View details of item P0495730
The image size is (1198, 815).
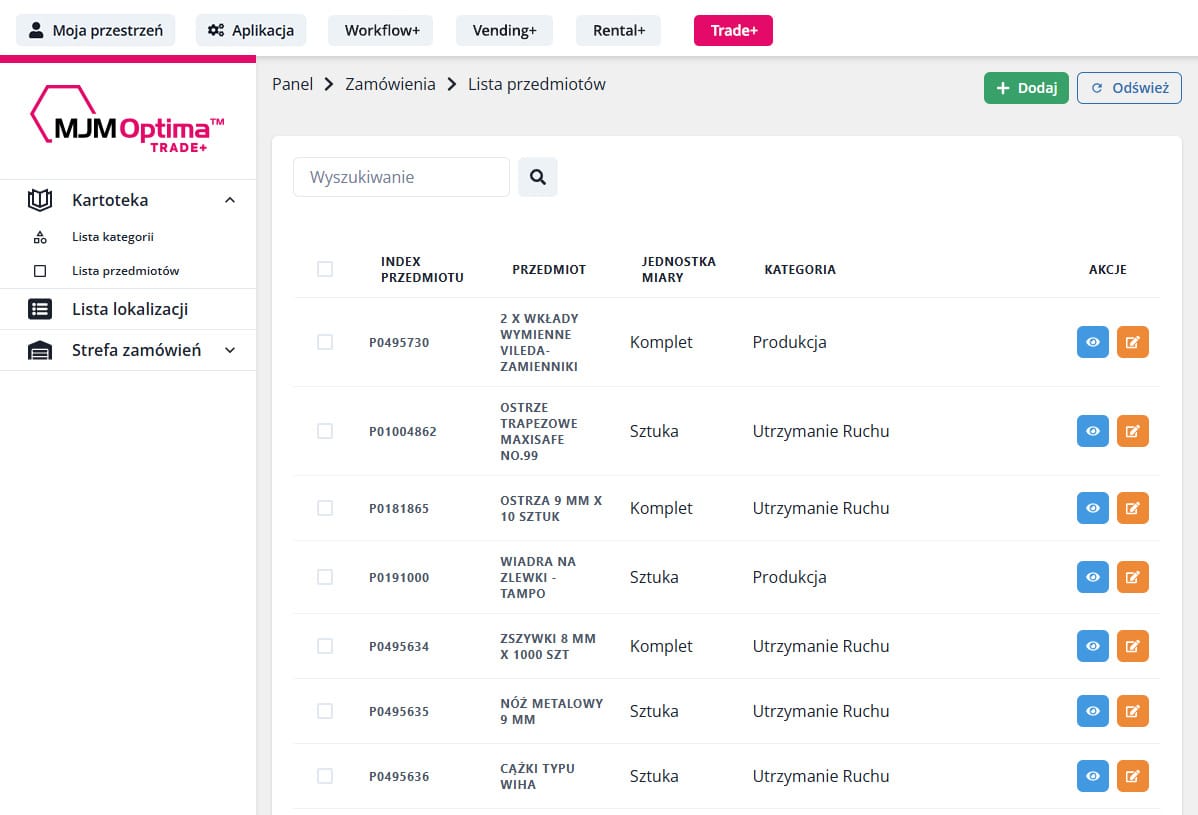(x=1092, y=342)
